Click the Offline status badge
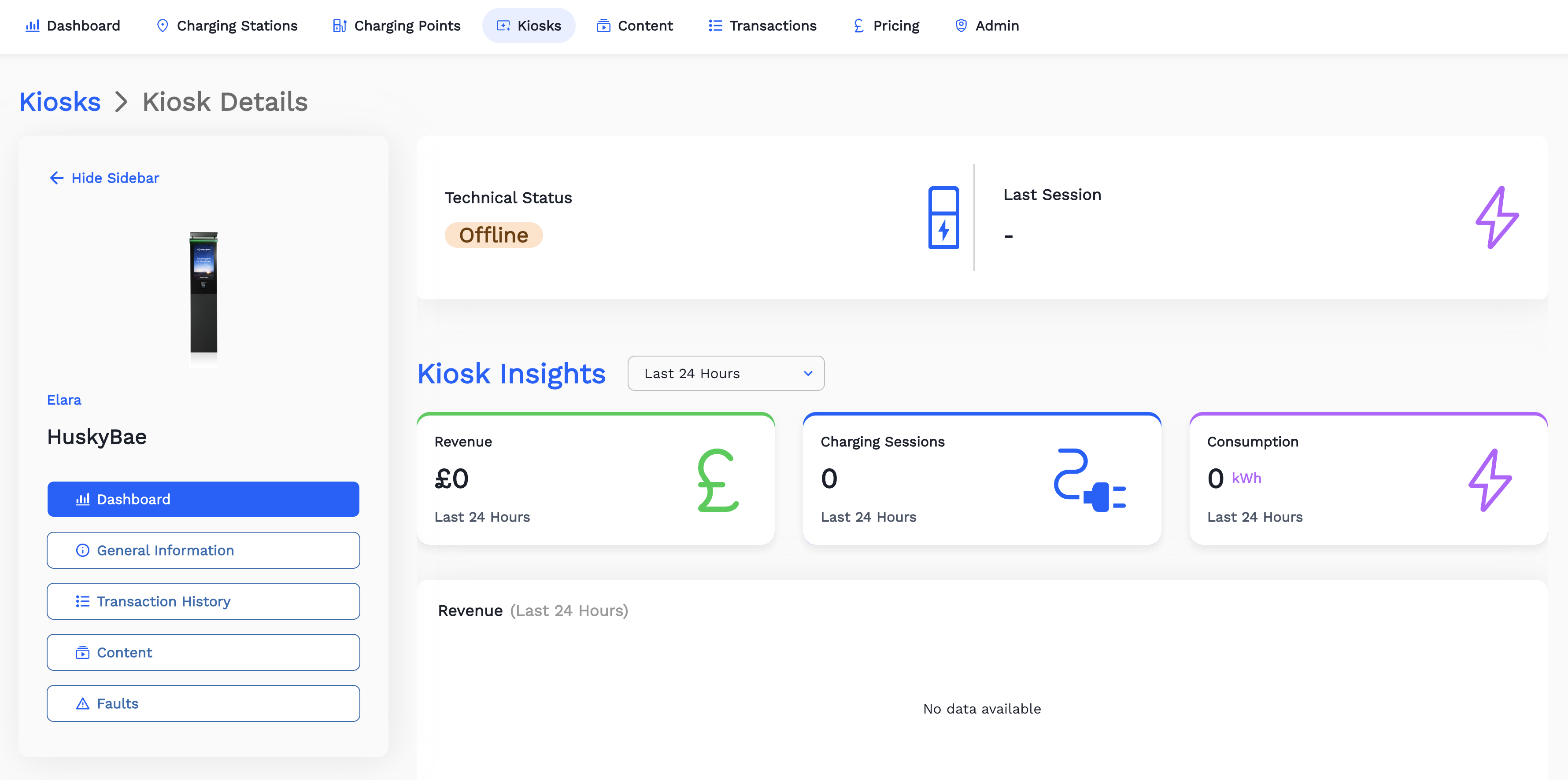The height and width of the screenshot is (780, 1568). 493,235
